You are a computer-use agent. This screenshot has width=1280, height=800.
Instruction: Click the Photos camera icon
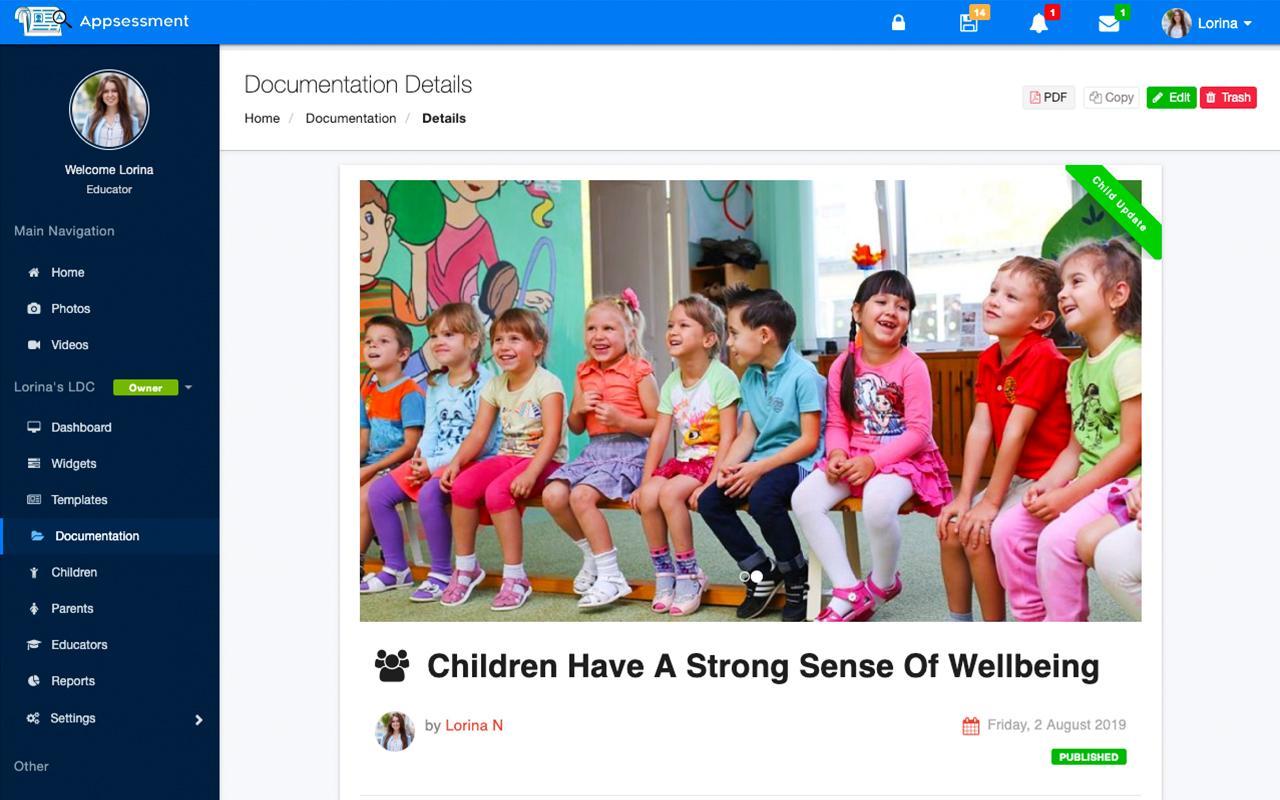point(34,308)
